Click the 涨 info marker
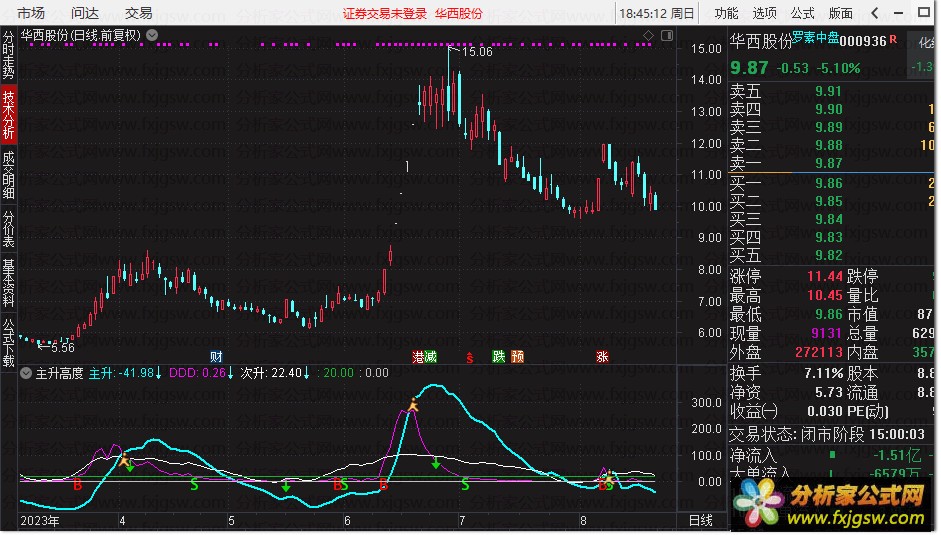Viewport: 941px width, 535px height. [603, 357]
